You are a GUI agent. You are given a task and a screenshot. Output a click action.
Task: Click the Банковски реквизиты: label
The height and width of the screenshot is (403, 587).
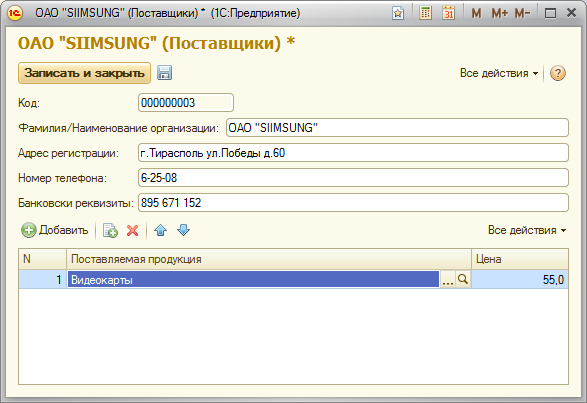click(76, 203)
